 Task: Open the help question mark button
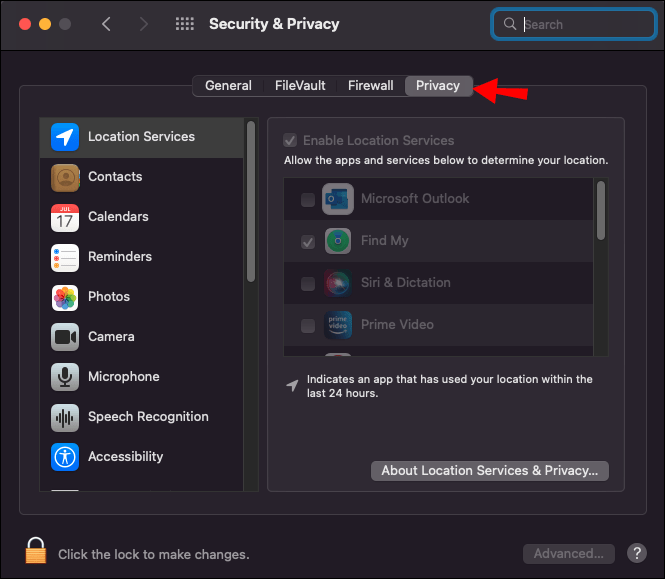(637, 553)
